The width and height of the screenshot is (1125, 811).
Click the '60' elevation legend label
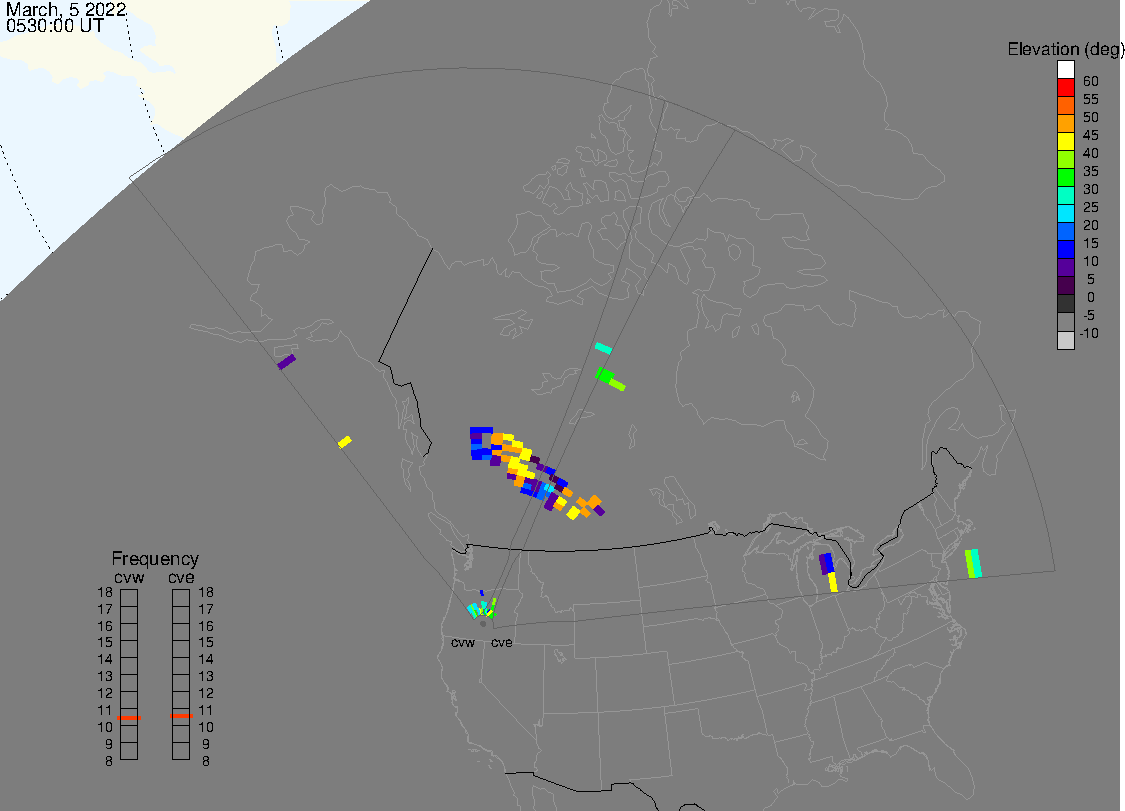[x=1091, y=81]
